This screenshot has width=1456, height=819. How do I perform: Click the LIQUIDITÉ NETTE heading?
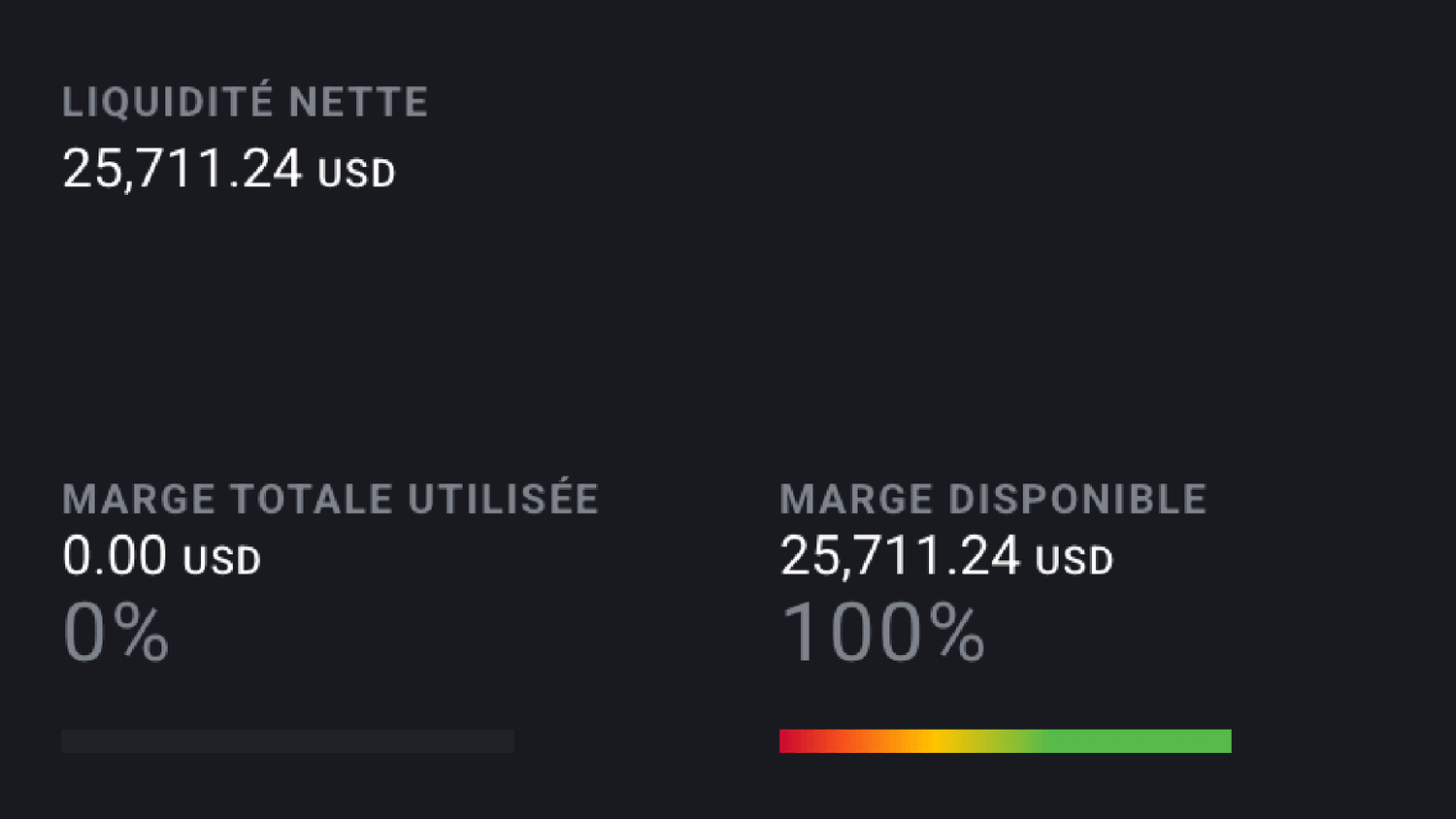tap(245, 102)
